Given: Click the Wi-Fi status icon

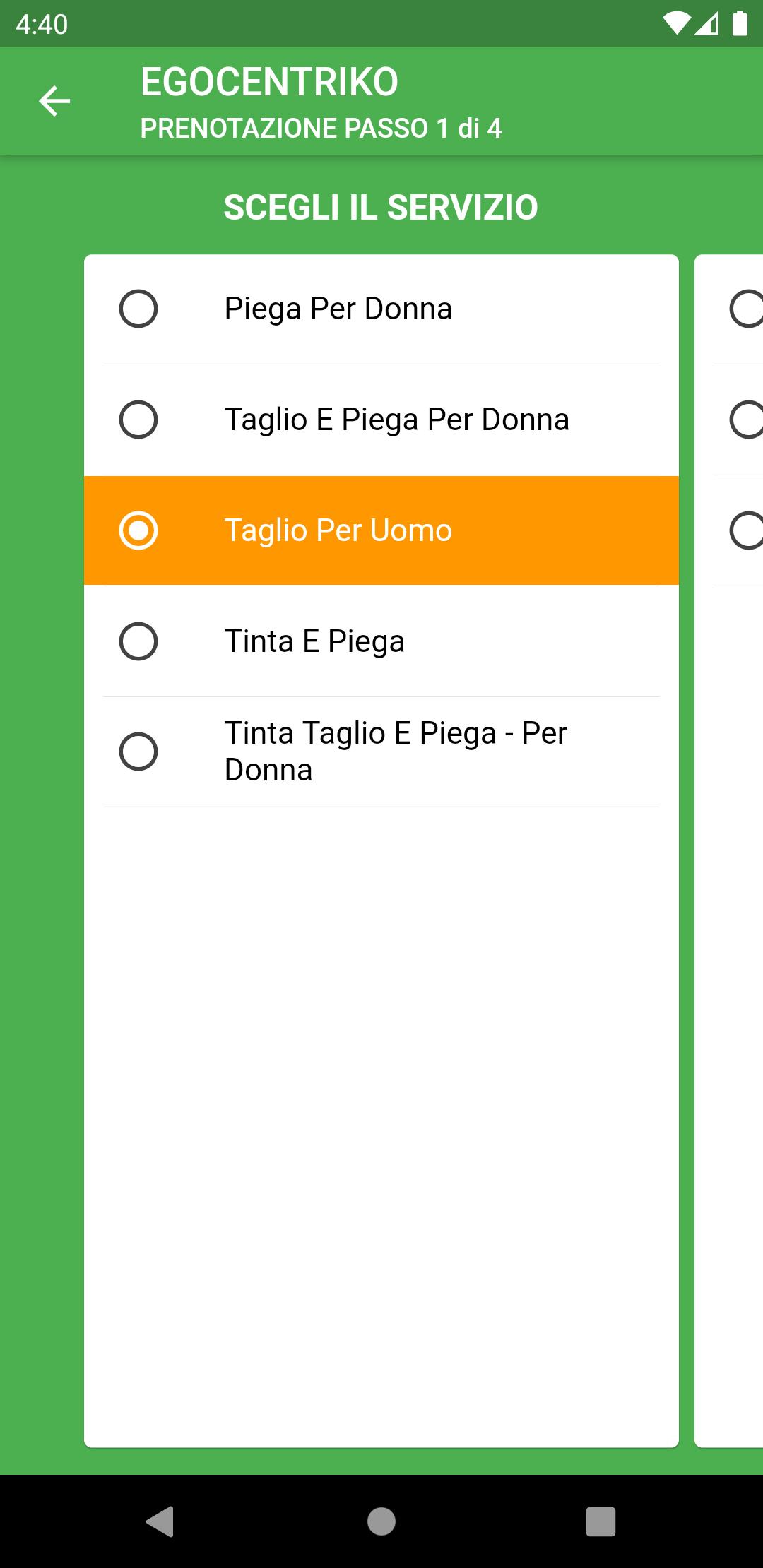Looking at the screenshot, I should (x=677, y=24).
